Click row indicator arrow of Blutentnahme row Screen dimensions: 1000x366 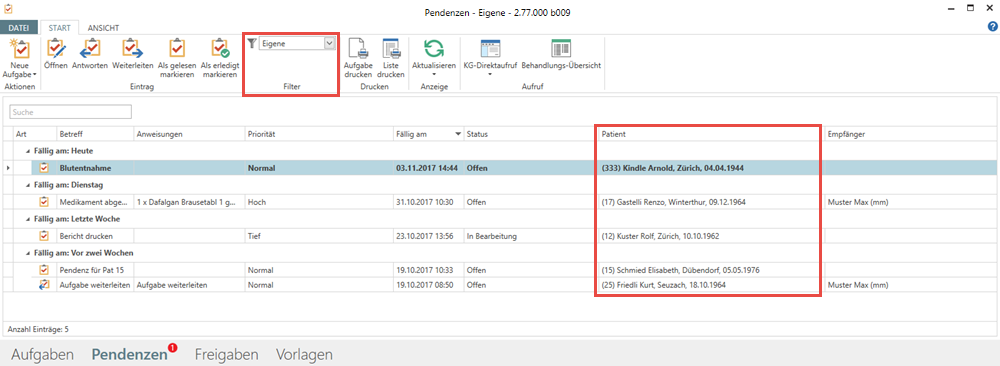(8, 168)
